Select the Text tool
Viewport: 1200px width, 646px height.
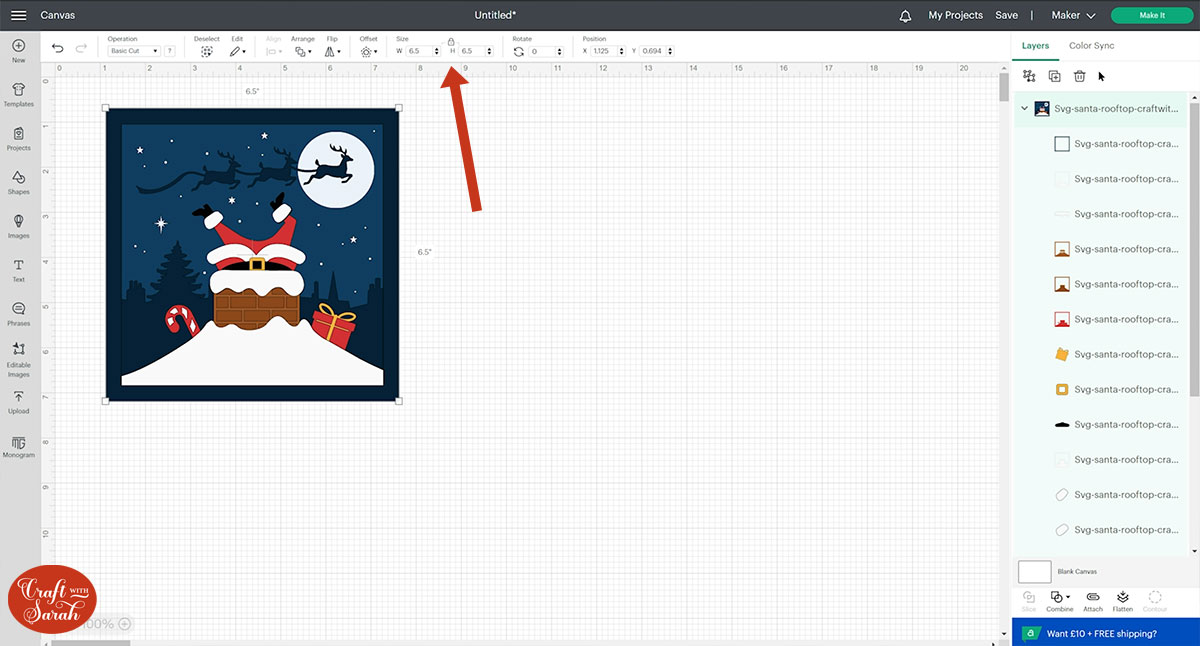18,270
